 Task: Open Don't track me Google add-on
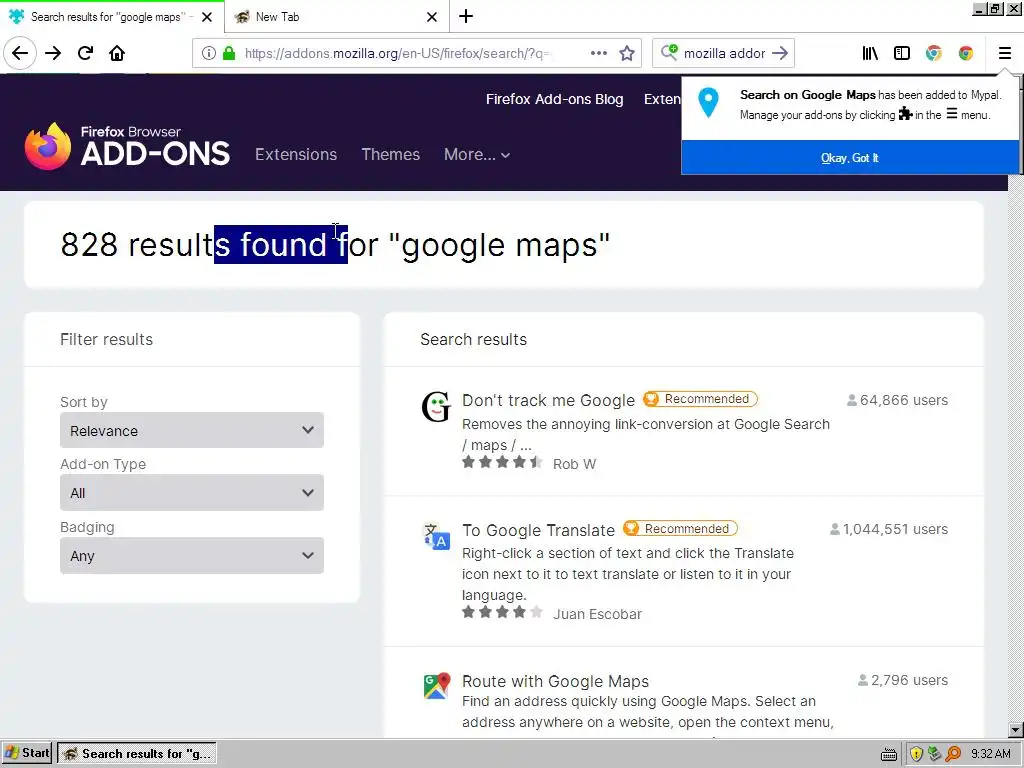(x=548, y=400)
